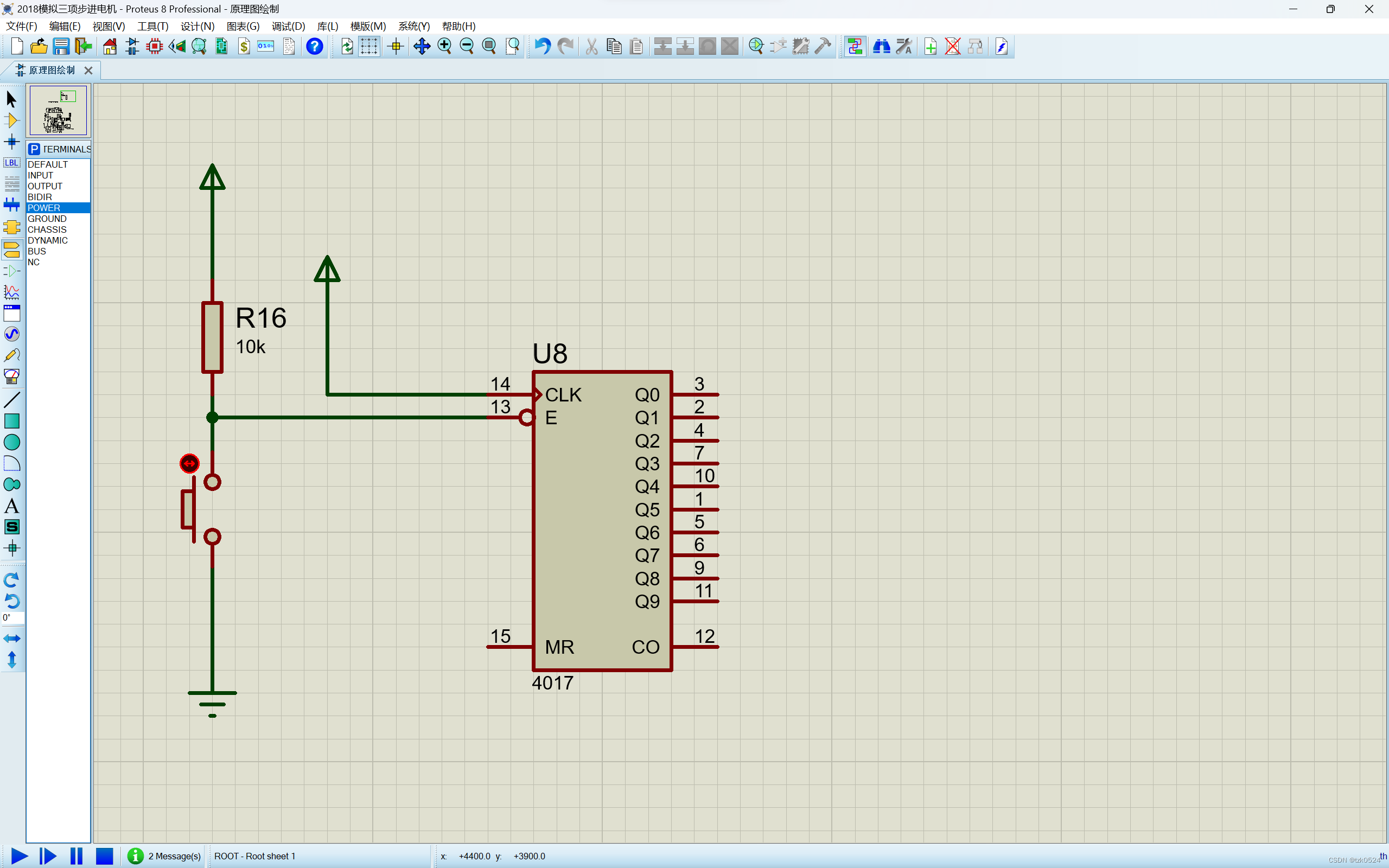This screenshot has width=1389, height=868.
Task: Select the Wire label mode (LBL) tool
Action: 11,162
